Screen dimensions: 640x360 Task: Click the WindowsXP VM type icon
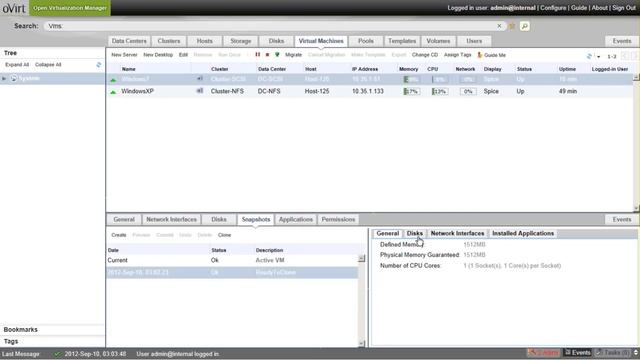(x=200, y=91)
